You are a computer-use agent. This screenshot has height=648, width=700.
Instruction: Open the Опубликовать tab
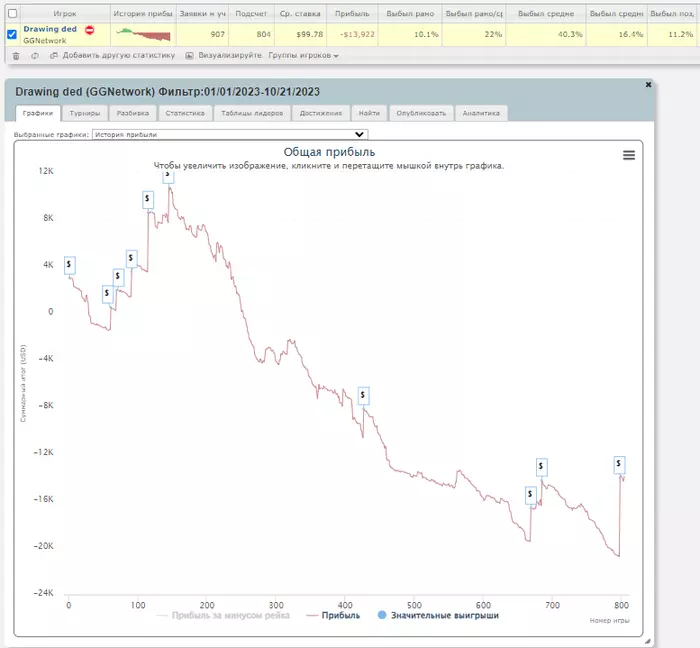pyautogui.click(x=421, y=113)
